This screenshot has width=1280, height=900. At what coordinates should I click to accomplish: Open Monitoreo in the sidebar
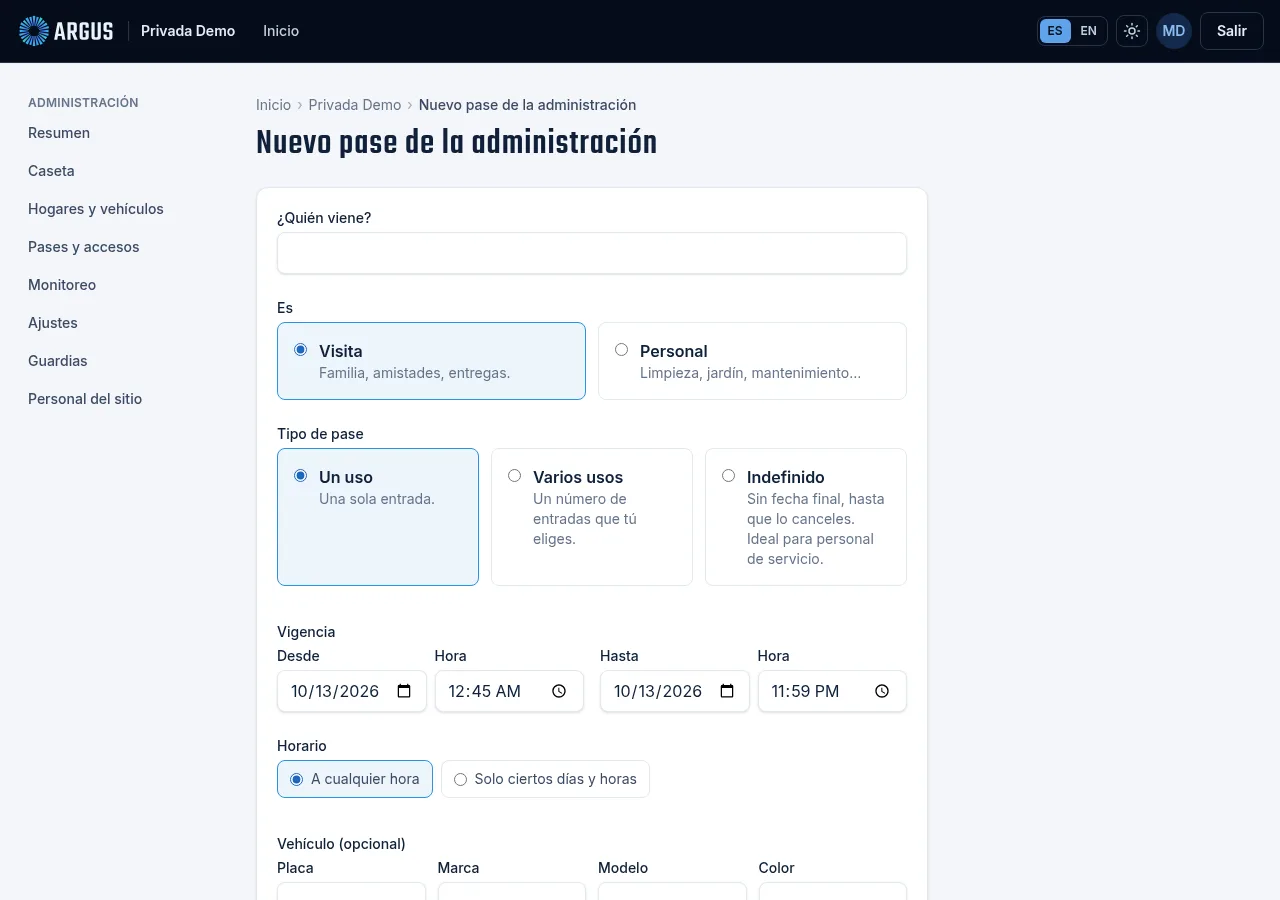coord(62,285)
